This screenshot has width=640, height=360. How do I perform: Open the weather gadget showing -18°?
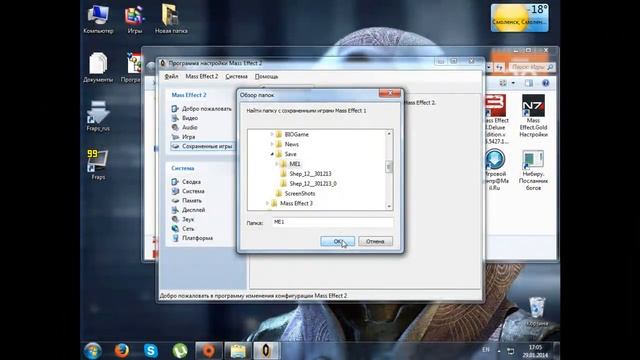point(519,18)
